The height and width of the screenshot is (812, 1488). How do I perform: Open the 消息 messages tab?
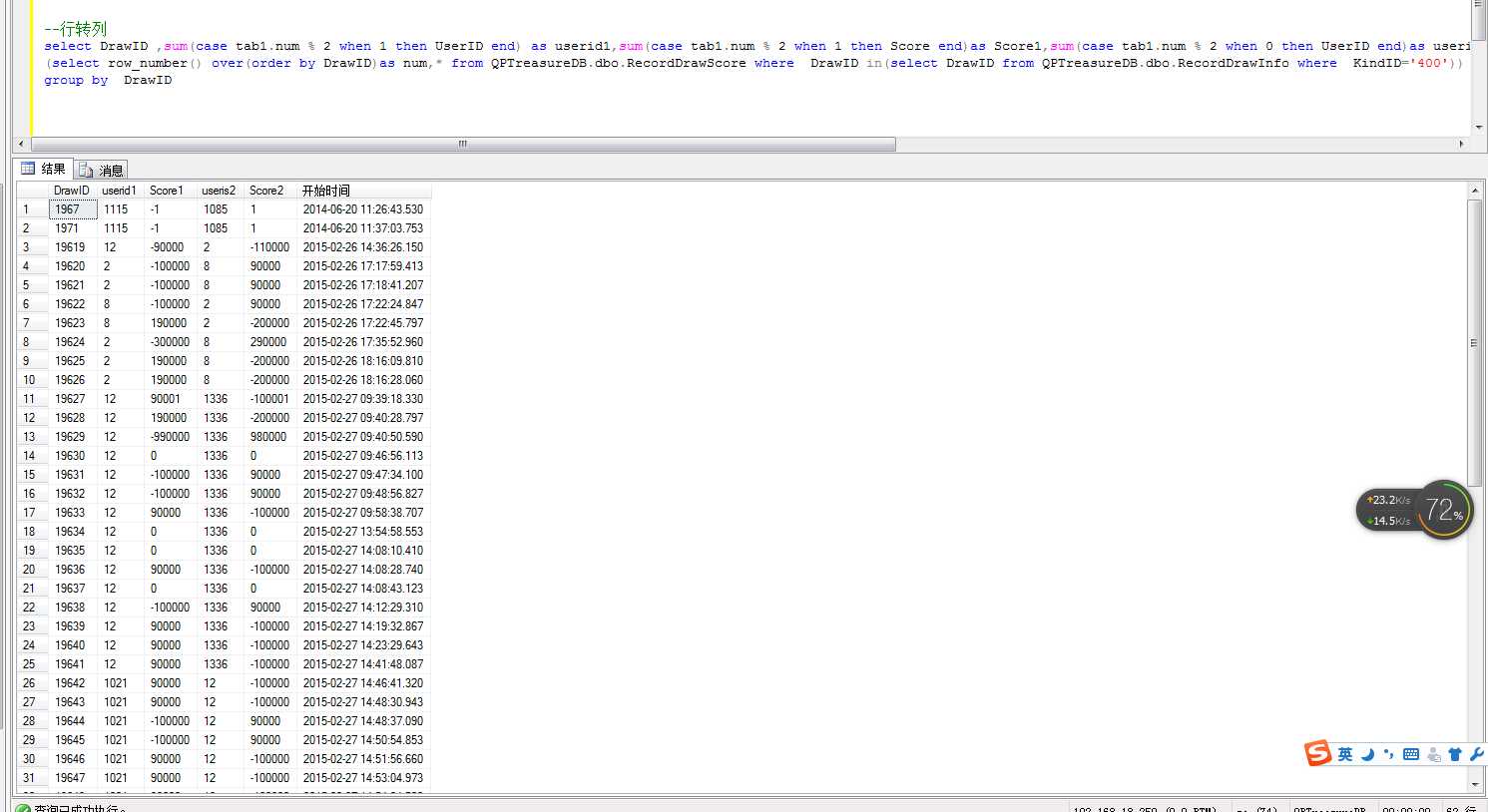pyautogui.click(x=101, y=170)
